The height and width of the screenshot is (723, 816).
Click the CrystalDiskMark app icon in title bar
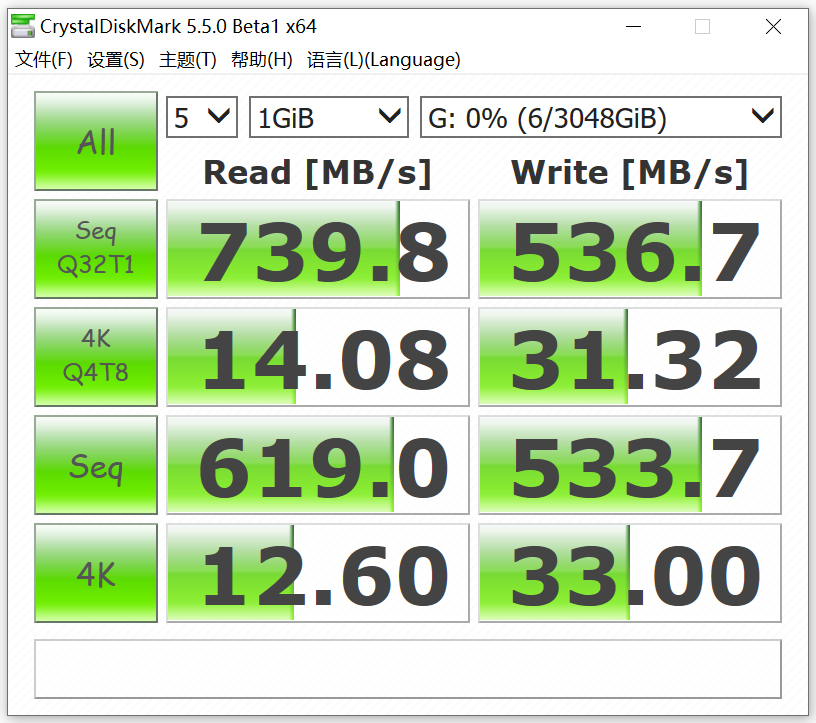(23, 26)
